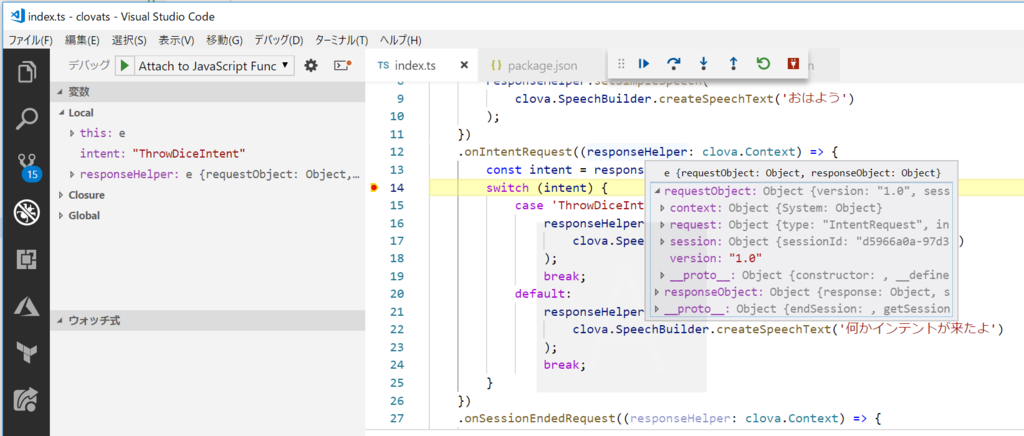Grab the debug toolbar drag handle
Viewport: 1024px width, 436px height.
coord(621,63)
